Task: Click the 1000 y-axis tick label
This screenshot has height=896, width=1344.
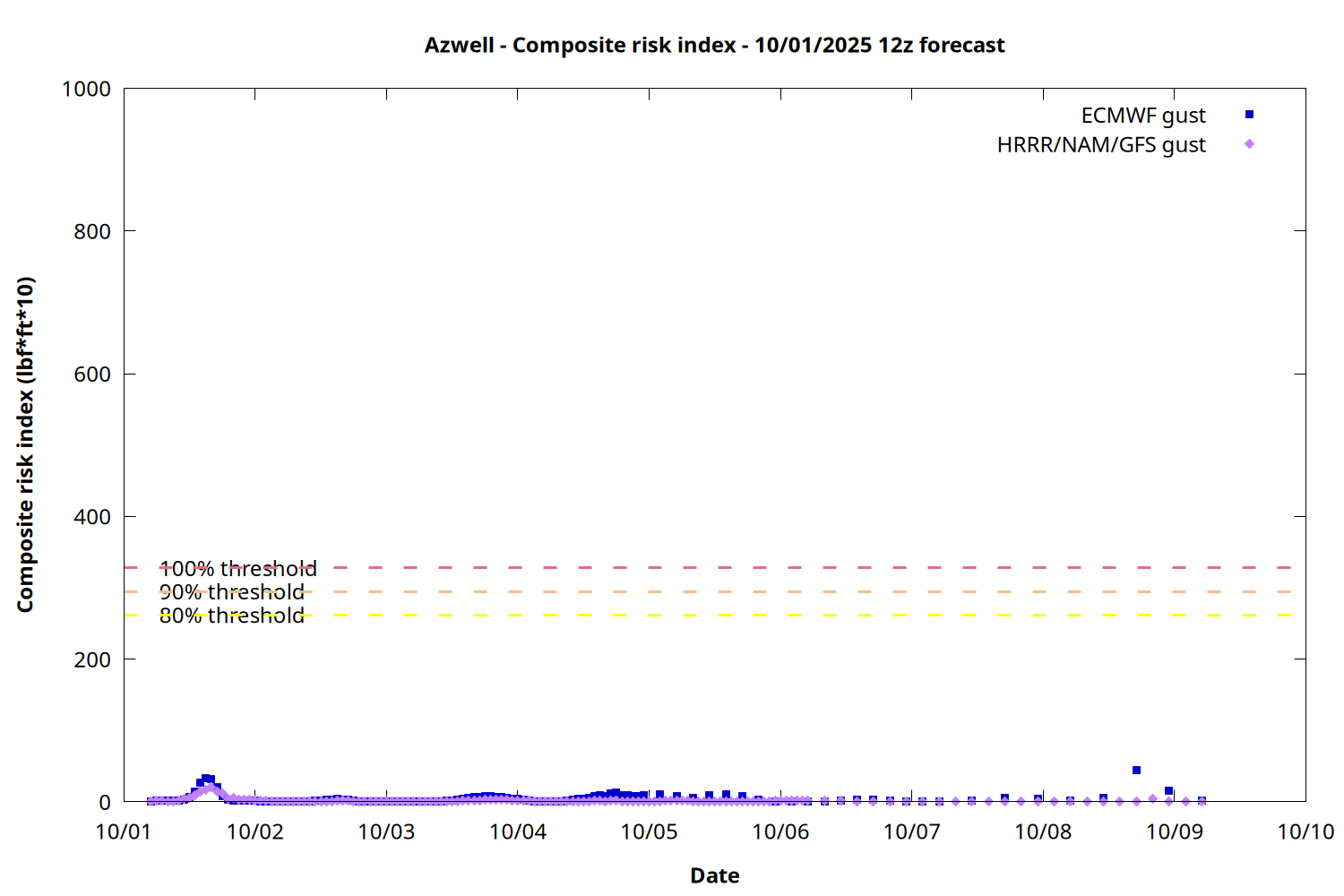Action: point(86,89)
